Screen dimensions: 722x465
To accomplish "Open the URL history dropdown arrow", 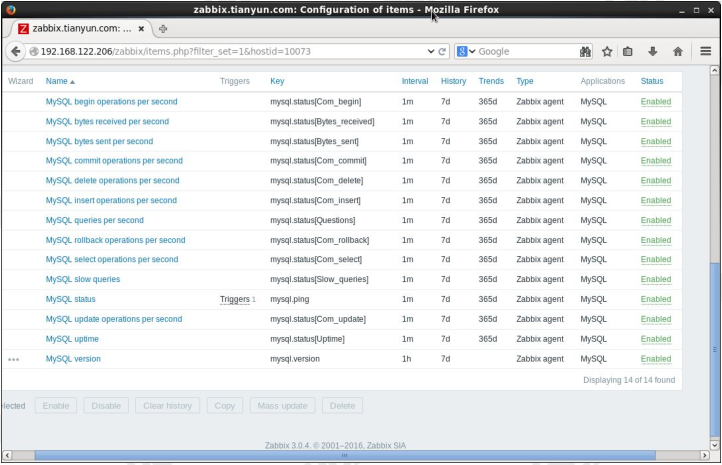I will click(431, 52).
